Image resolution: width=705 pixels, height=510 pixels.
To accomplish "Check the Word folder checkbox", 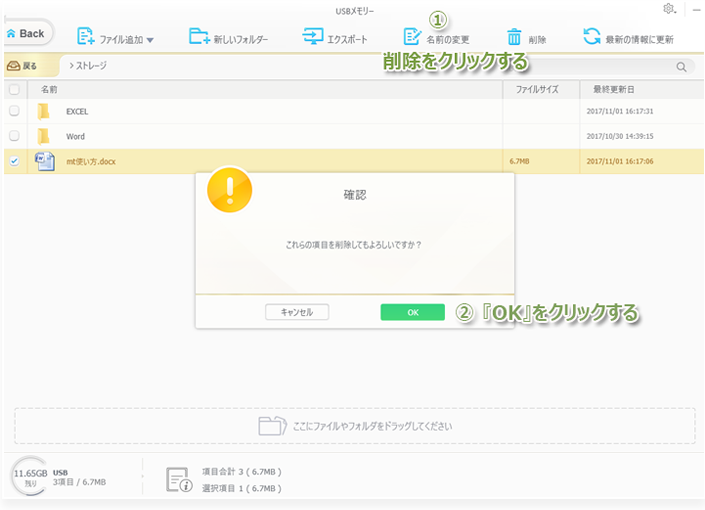I will pos(14,136).
